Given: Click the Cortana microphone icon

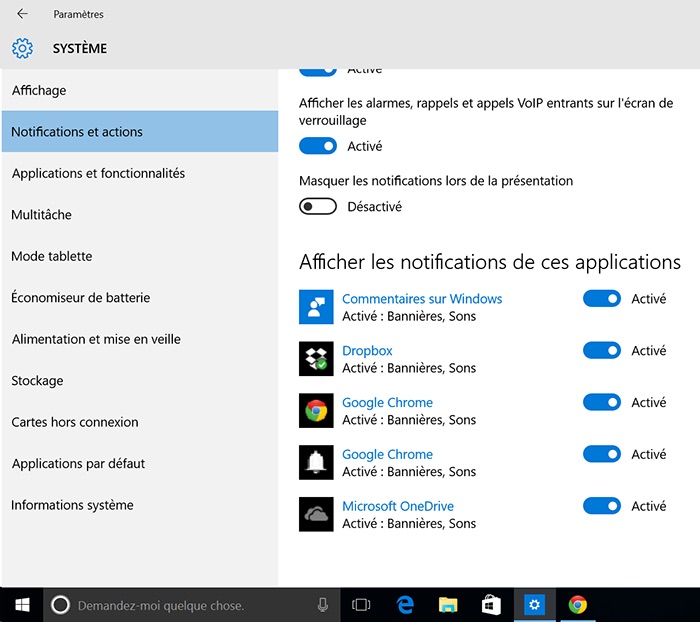Looking at the screenshot, I should tap(323, 605).
